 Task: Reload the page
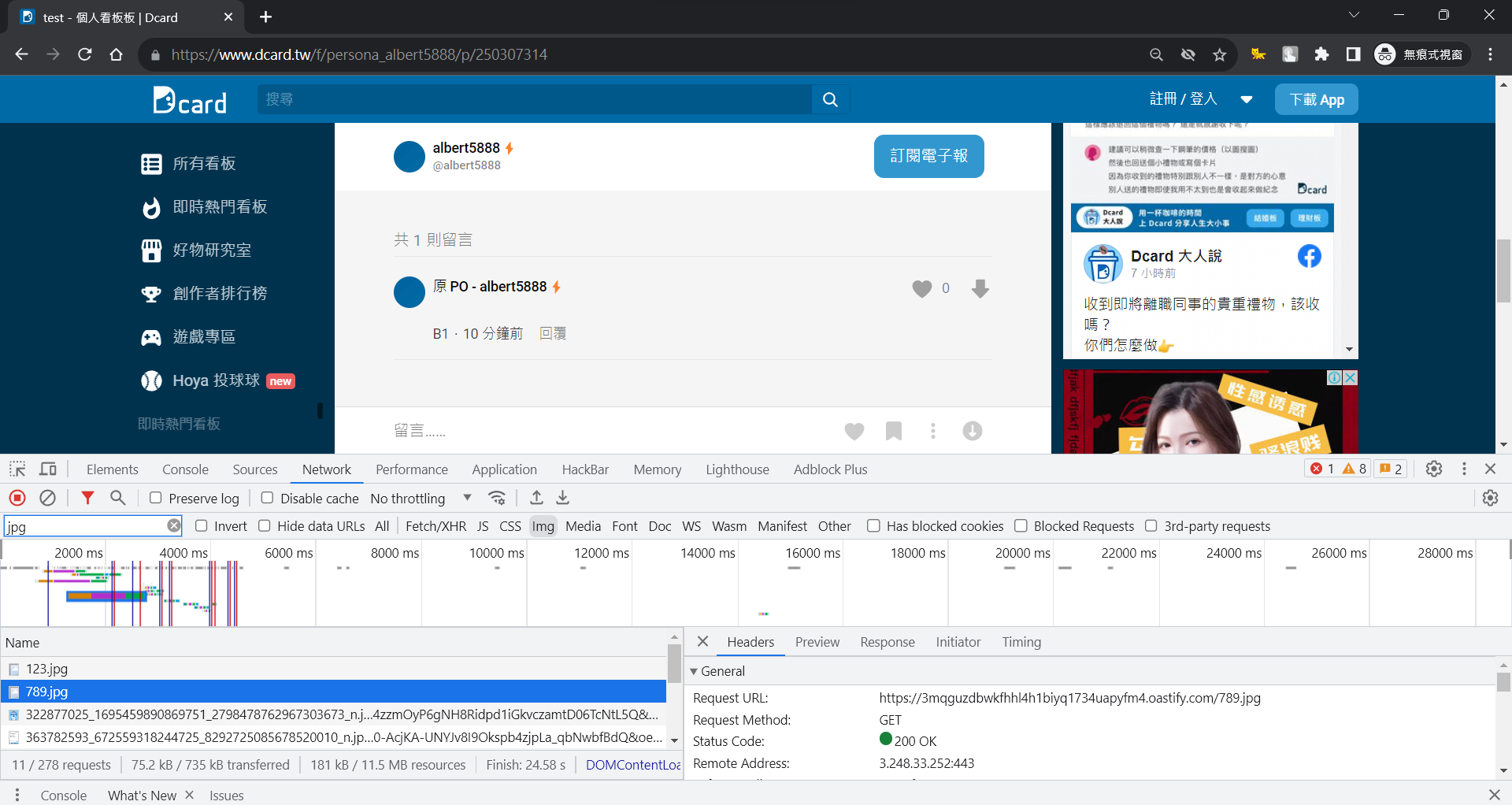click(x=85, y=54)
